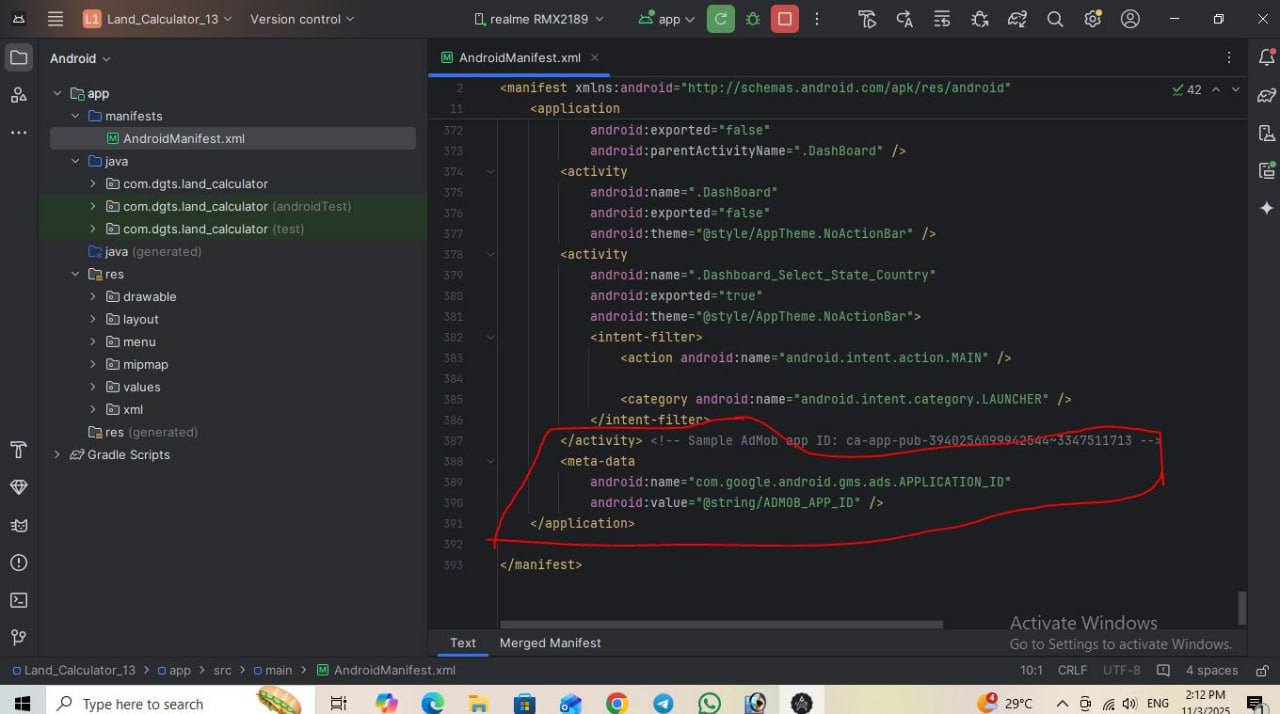Sync project with Gradle files

(x=1017, y=19)
